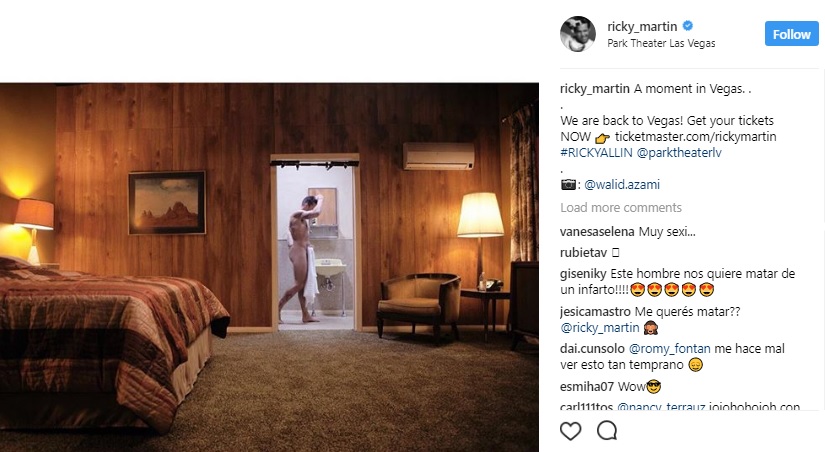The image size is (825, 452).
Task: Open the #RICKYALLIN hashtag
Action: tap(596, 153)
